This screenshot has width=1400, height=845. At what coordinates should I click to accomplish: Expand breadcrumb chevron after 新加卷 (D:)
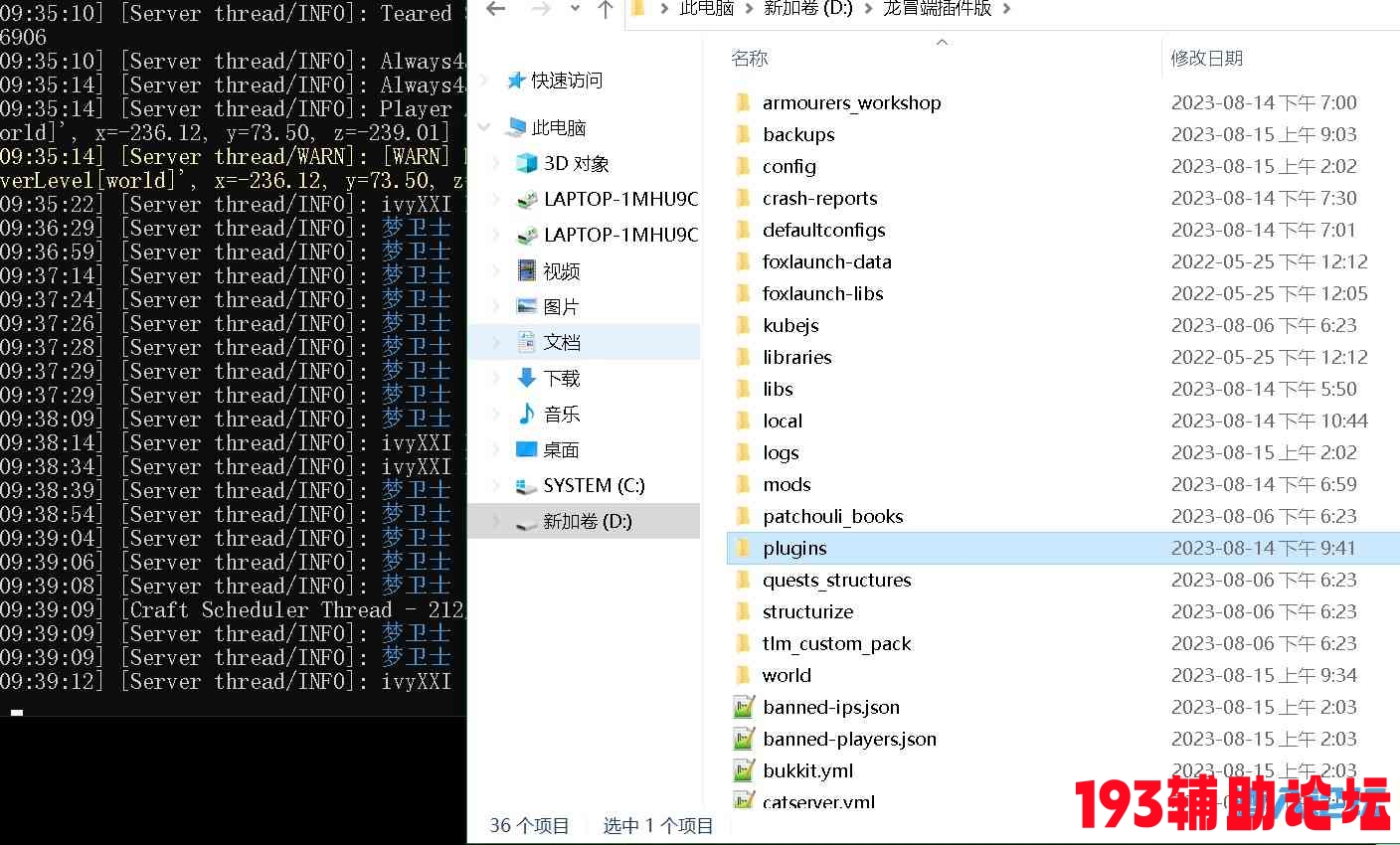point(868,9)
